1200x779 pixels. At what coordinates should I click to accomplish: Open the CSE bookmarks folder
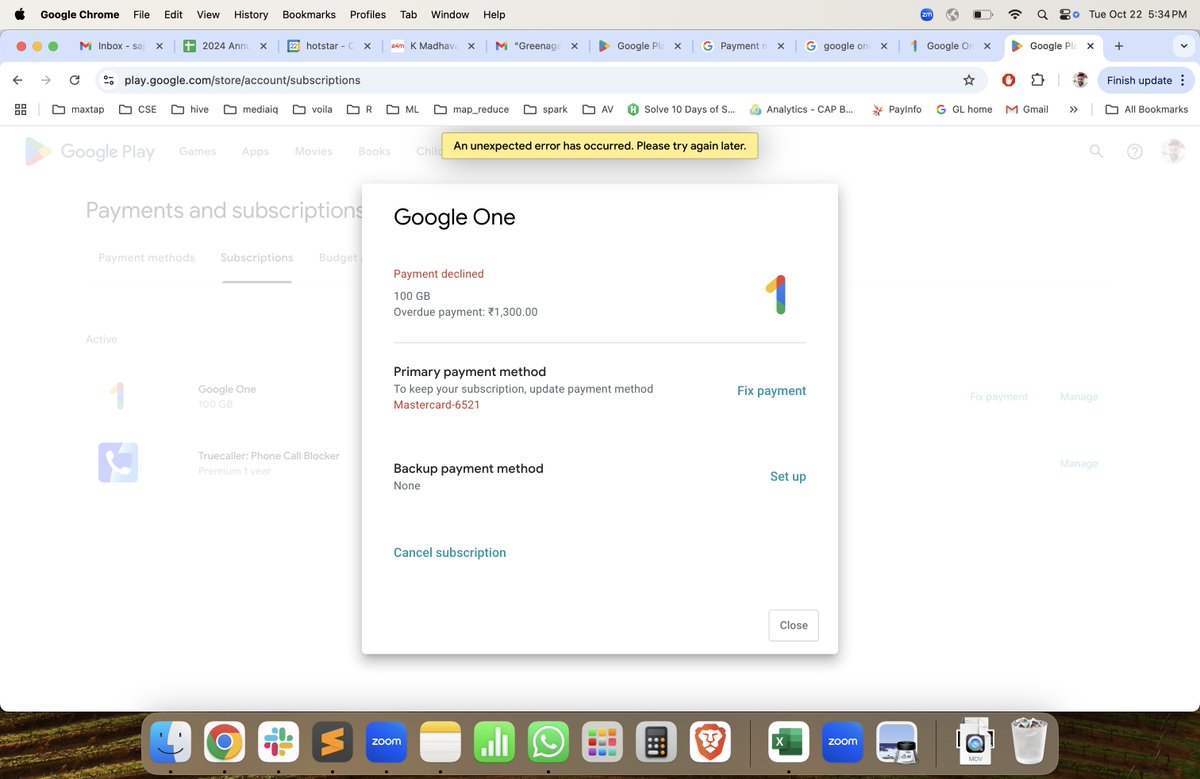tap(137, 109)
